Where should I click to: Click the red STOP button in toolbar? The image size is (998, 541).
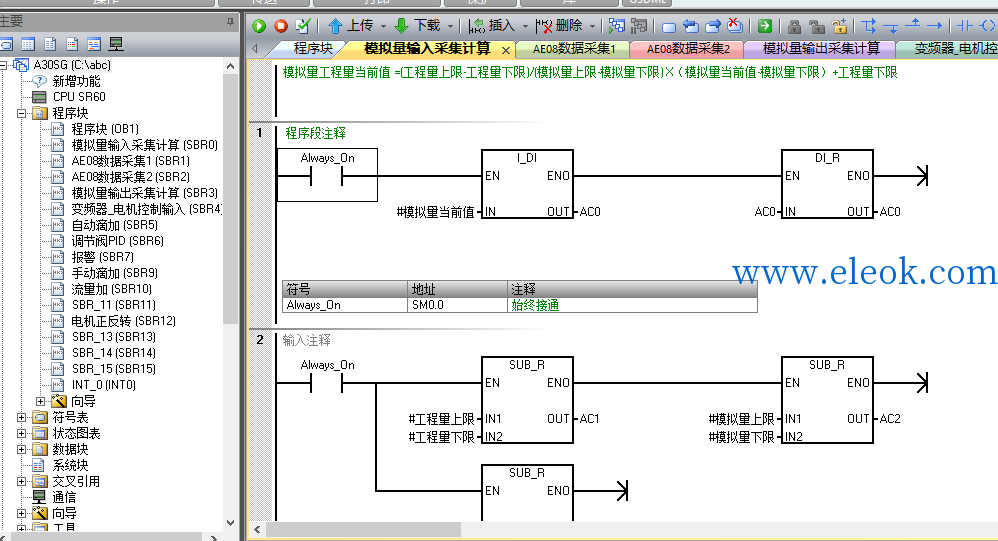tap(281, 26)
